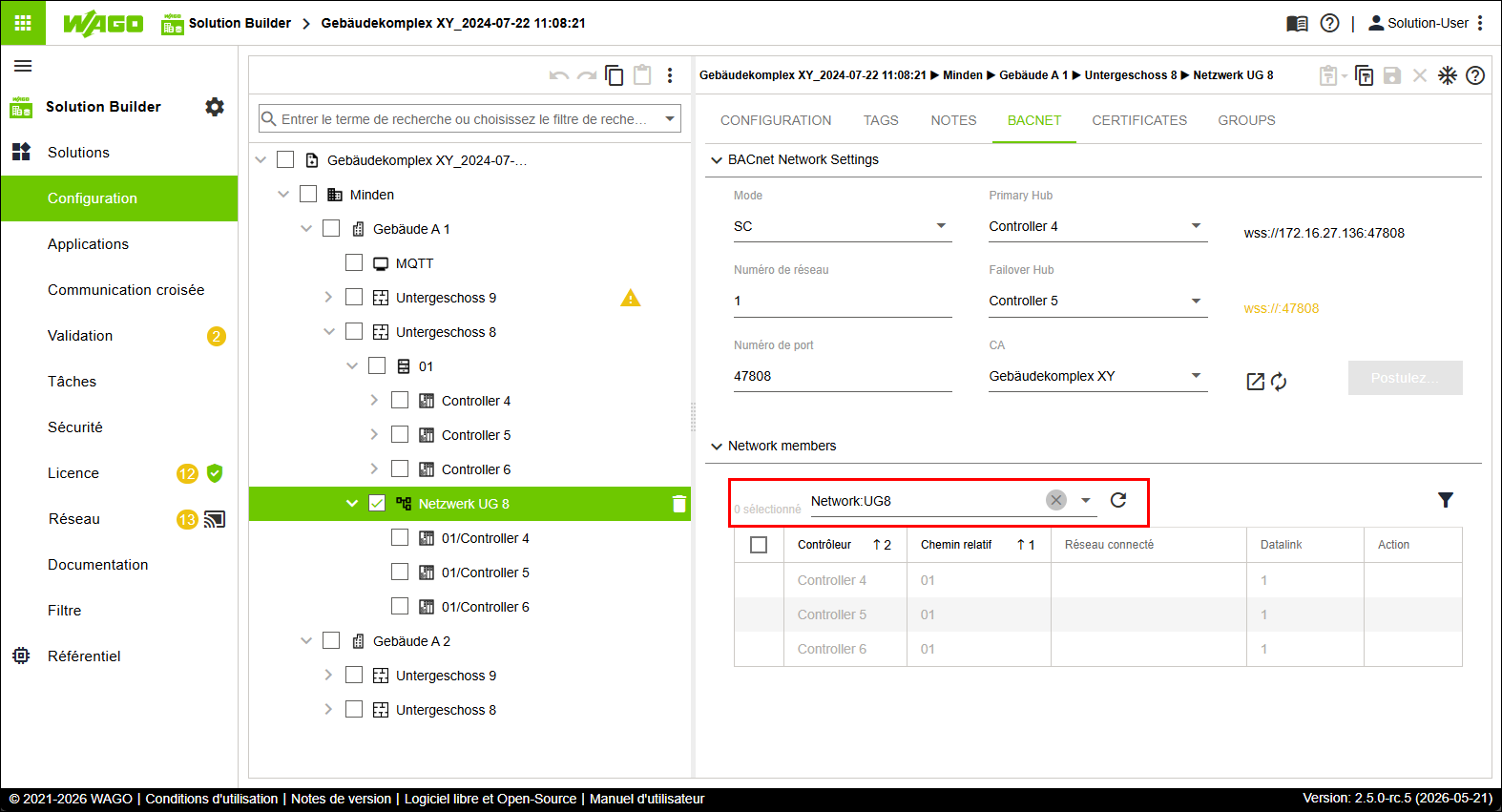Image resolution: width=1502 pixels, height=812 pixels.
Task: Open the CA Gebäudekomplex XY dropdown
Action: tap(1098, 376)
